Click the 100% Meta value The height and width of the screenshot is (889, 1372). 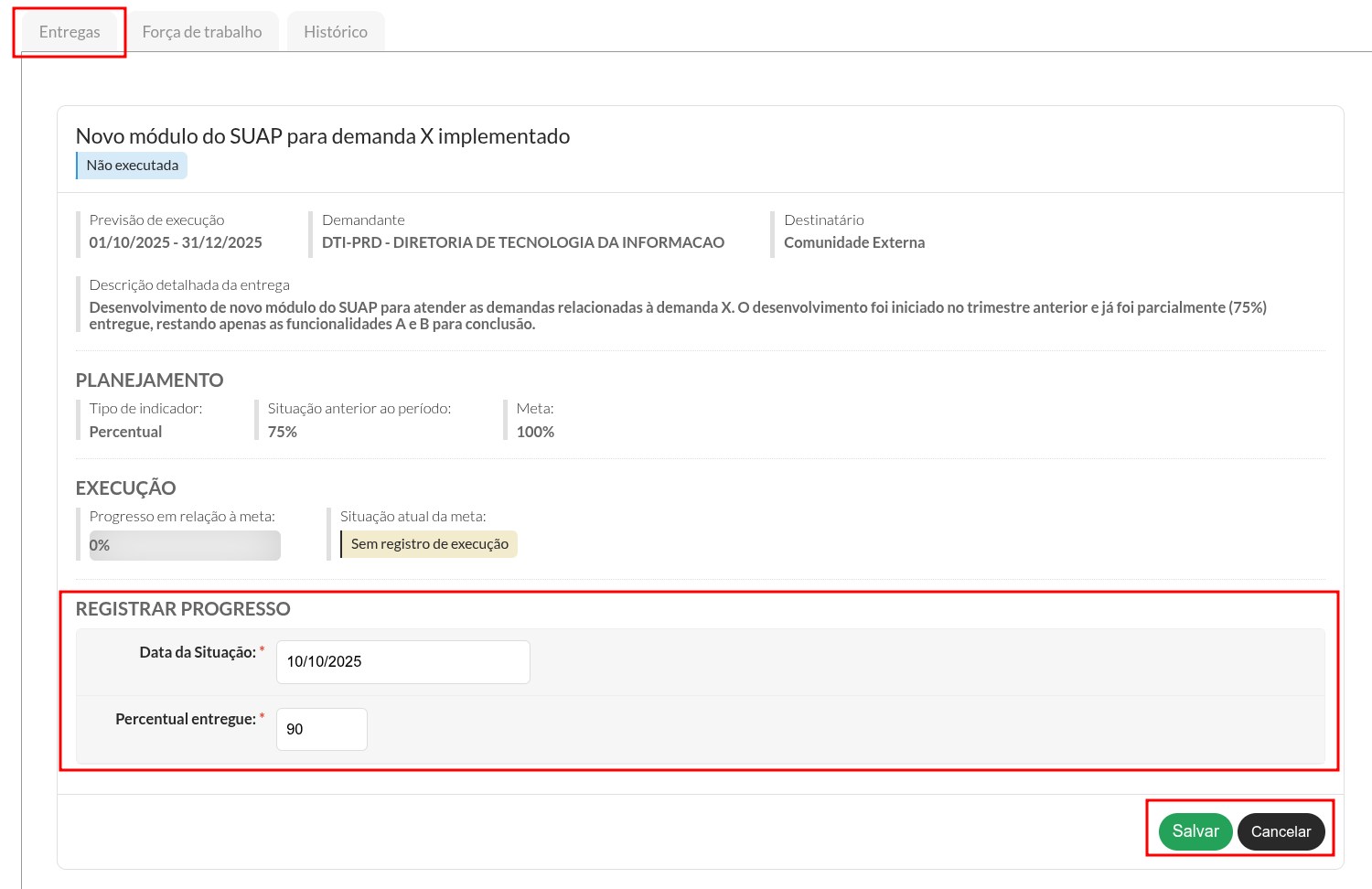535,432
